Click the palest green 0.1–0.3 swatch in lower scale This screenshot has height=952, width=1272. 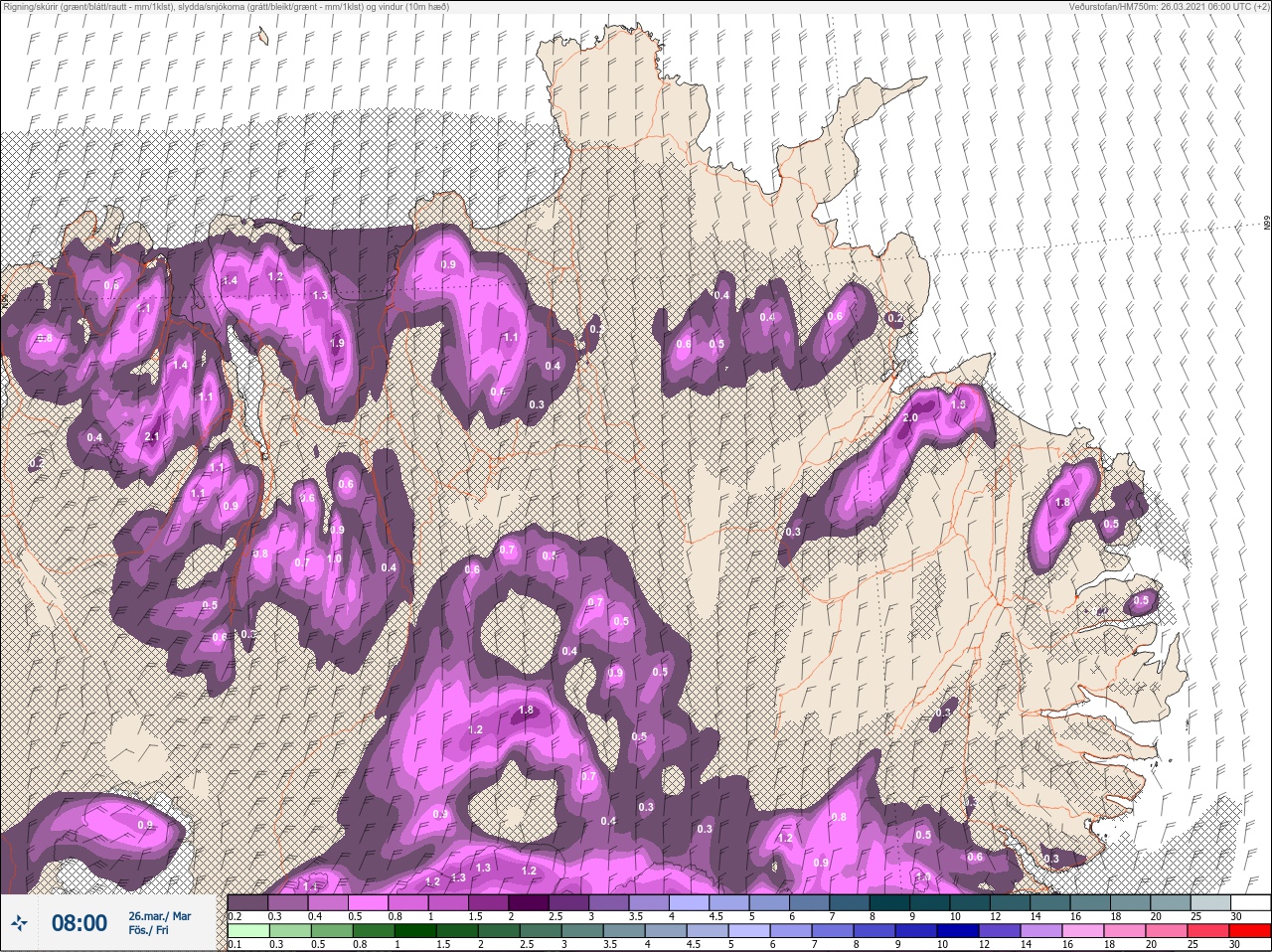pyautogui.click(x=248, y=930)
